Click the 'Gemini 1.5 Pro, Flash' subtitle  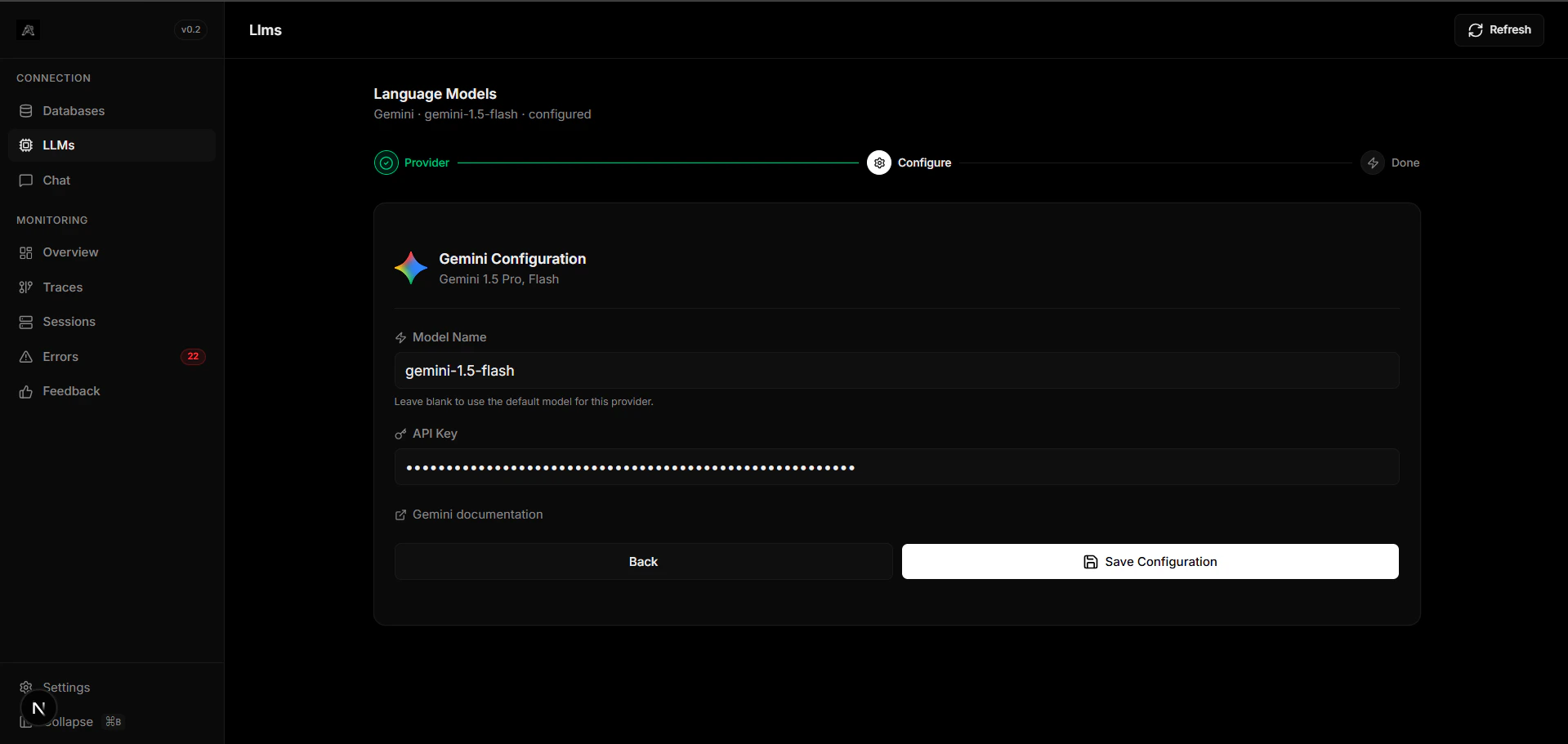coord(498,279)
